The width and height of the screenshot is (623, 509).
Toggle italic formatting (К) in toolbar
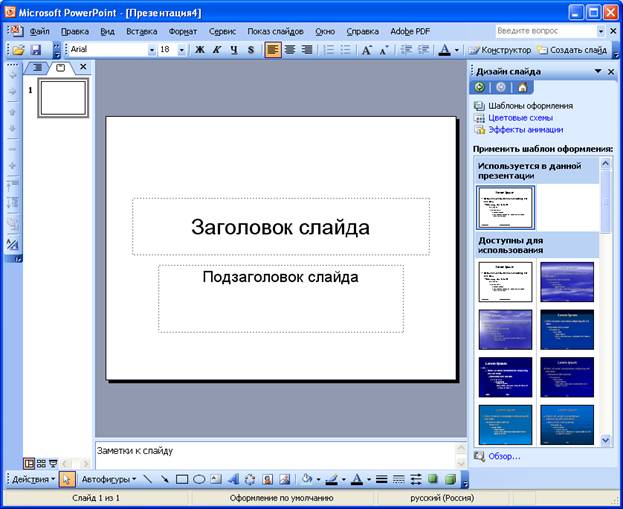pos(217,50)
